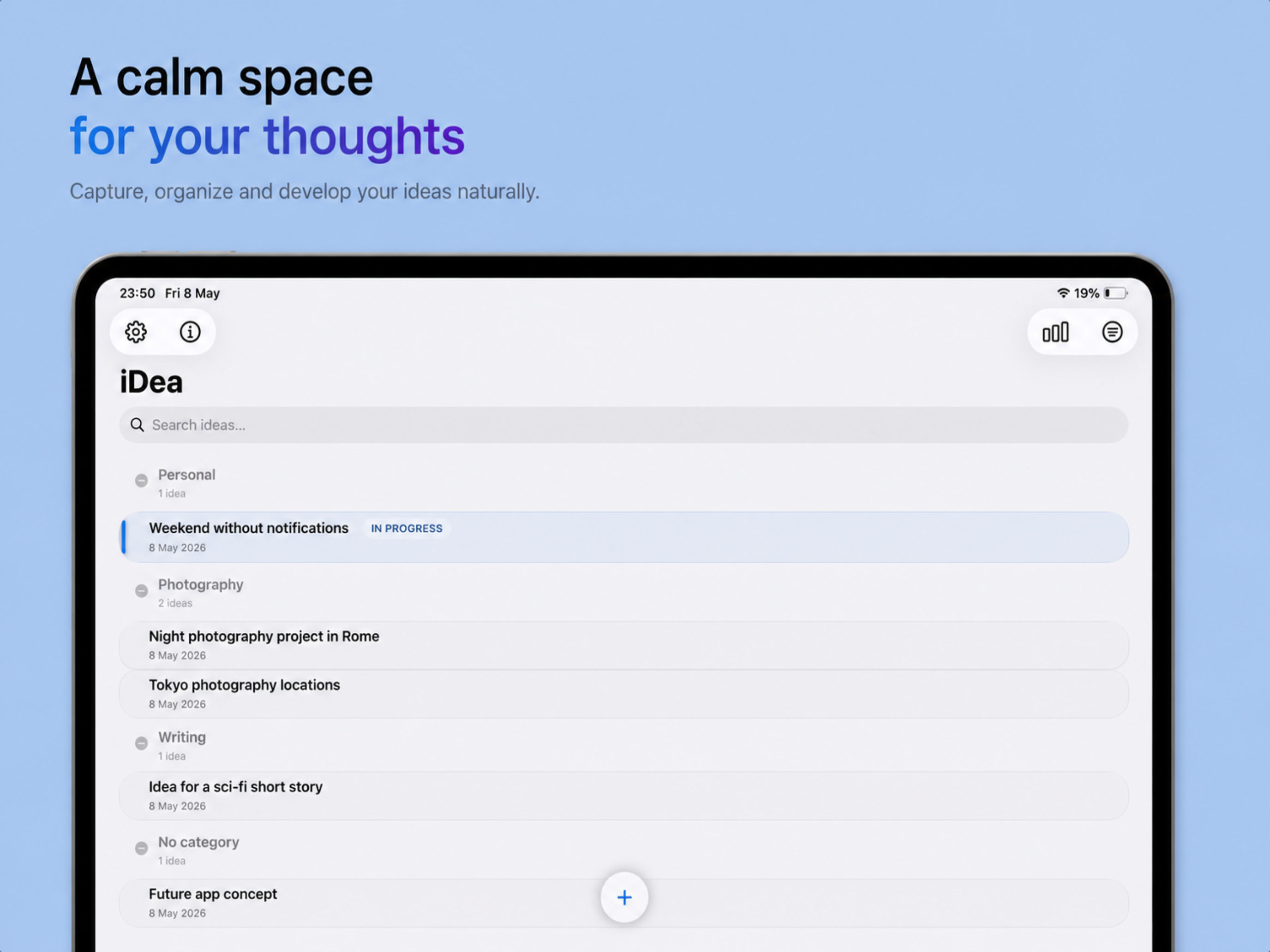Image resolution: width=1270 pixels, height=952 pixels.
Task: Open settings with the gear icon
Action: tap(136, 332)
